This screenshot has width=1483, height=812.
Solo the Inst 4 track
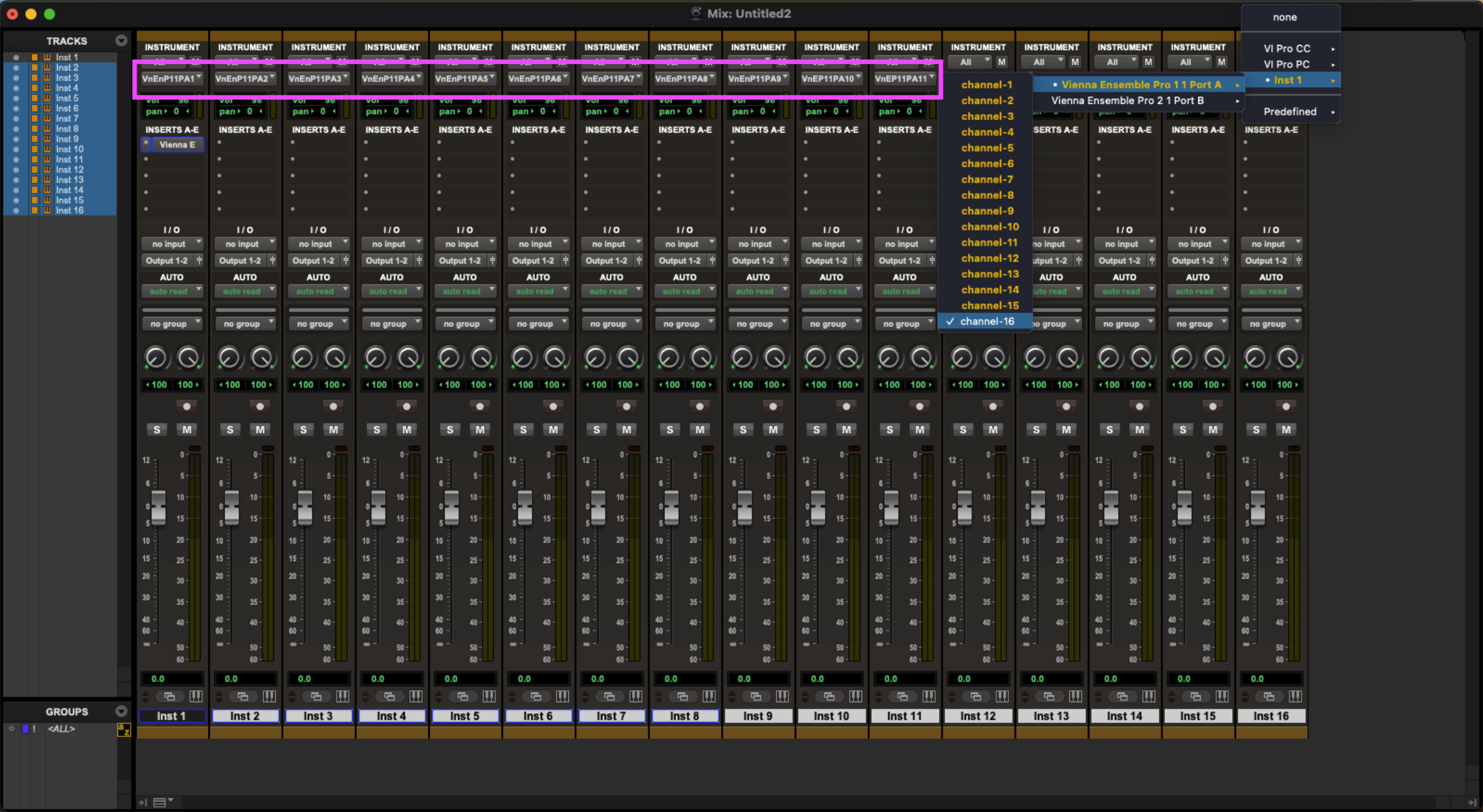tap(377, 430)
